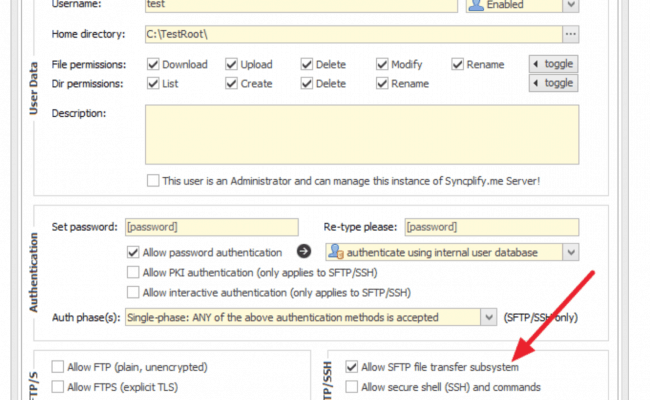Click the arrow icon beside password authentication

pos(304,252)
